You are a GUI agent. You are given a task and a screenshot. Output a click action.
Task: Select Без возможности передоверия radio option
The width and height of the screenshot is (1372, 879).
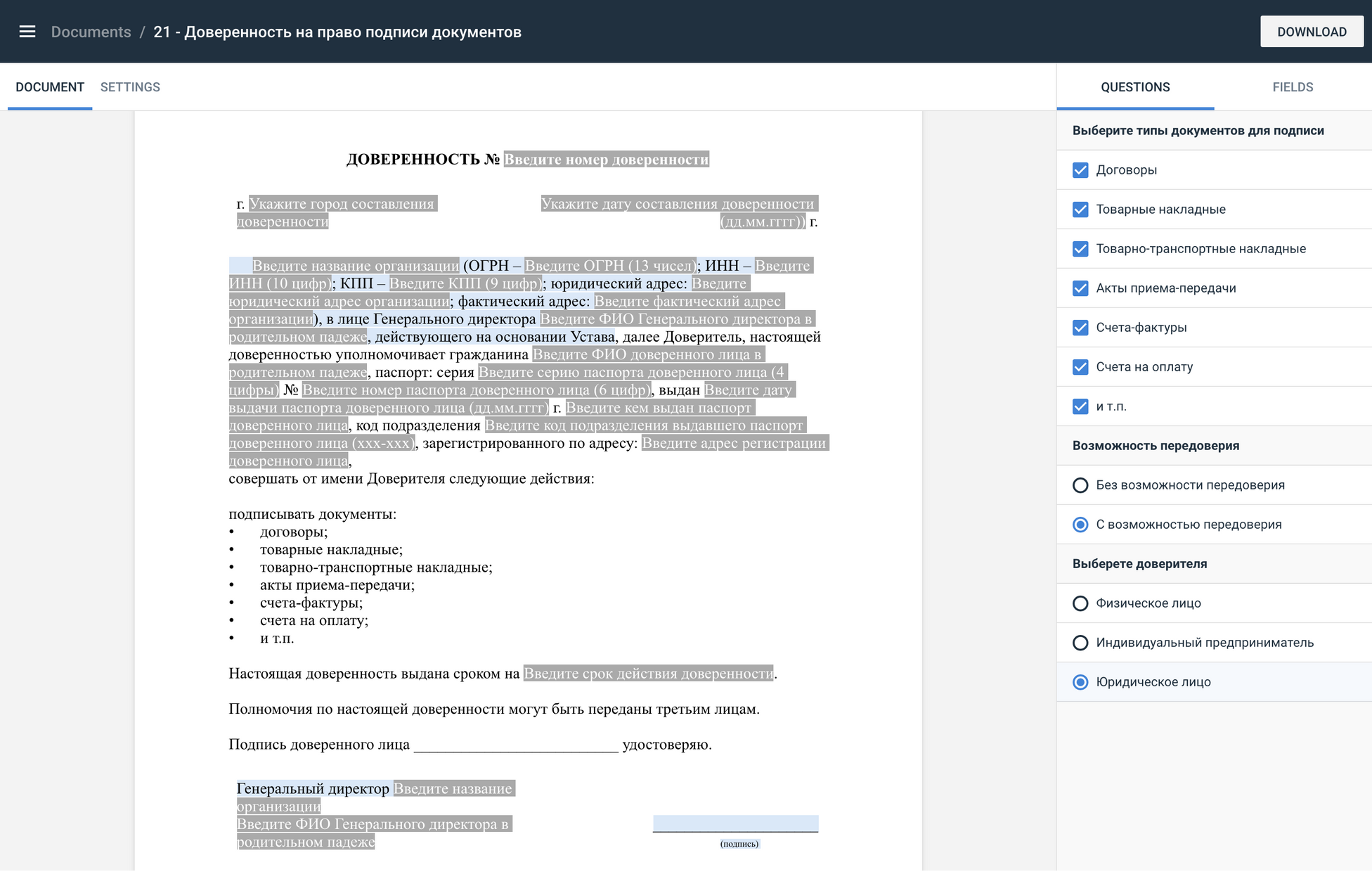tap(1080, 485)
